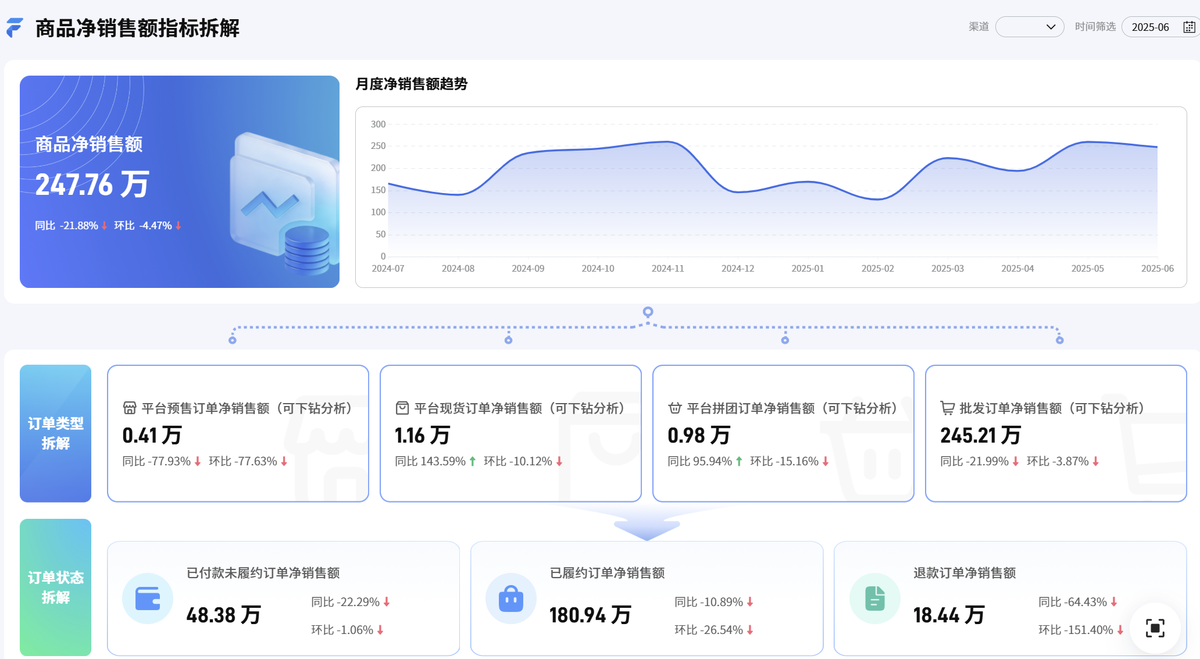The width and height of the screenshot is (1200, 659).
Task: Select the 订单状态拆解 side label
Action: click(x=56, y=587)
